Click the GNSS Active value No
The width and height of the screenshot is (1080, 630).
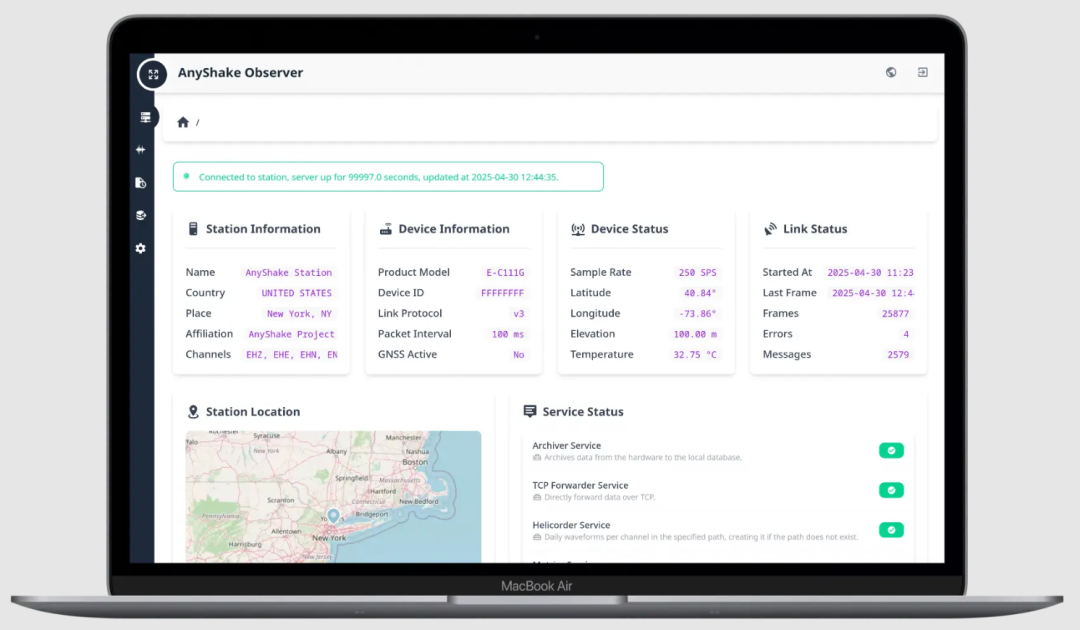pyautogui.click(x=519, y=355)
